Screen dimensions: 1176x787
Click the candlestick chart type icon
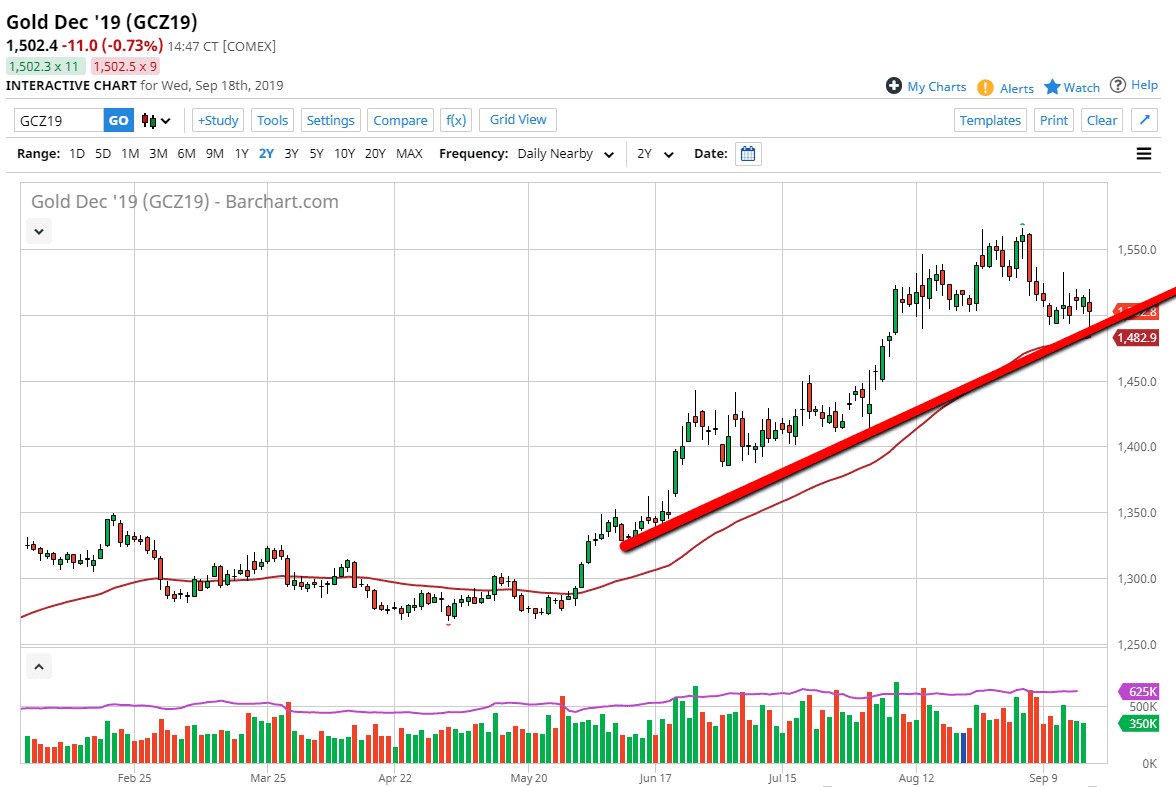point(150,121)
